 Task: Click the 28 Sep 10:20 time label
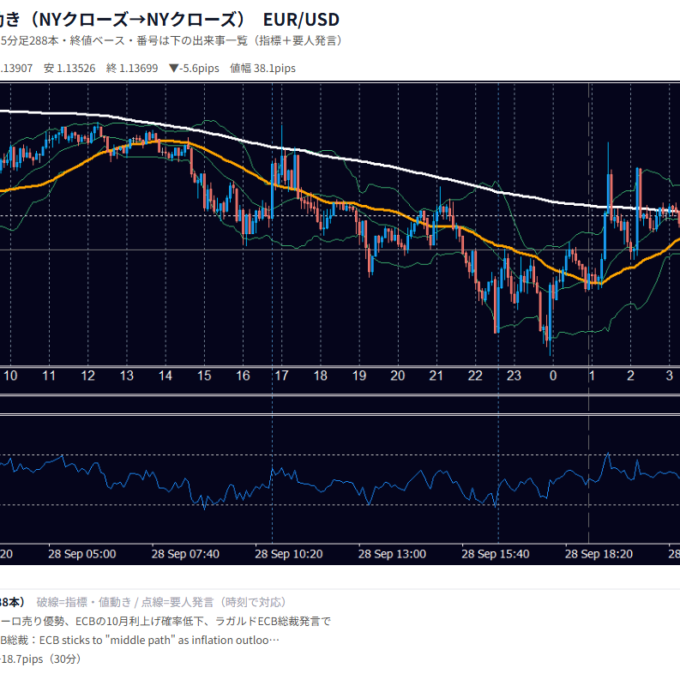(x=289, y=554)
